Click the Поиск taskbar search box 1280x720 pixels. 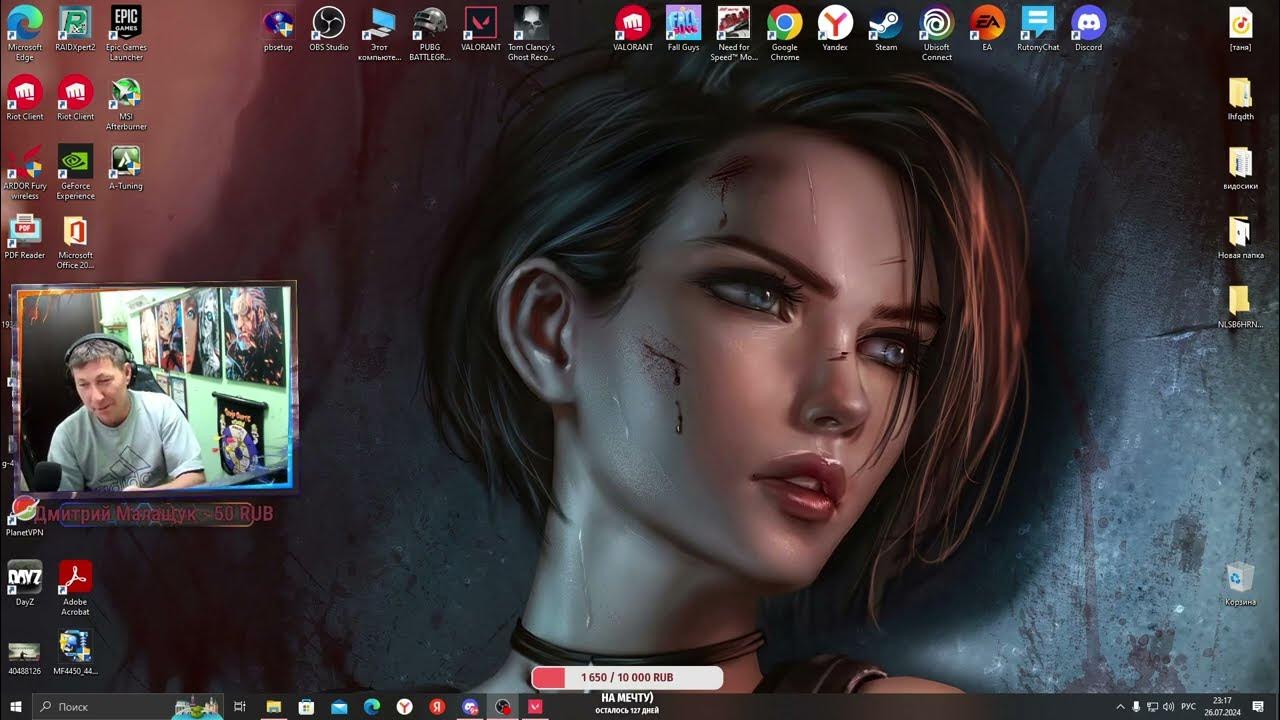point(128,707)
